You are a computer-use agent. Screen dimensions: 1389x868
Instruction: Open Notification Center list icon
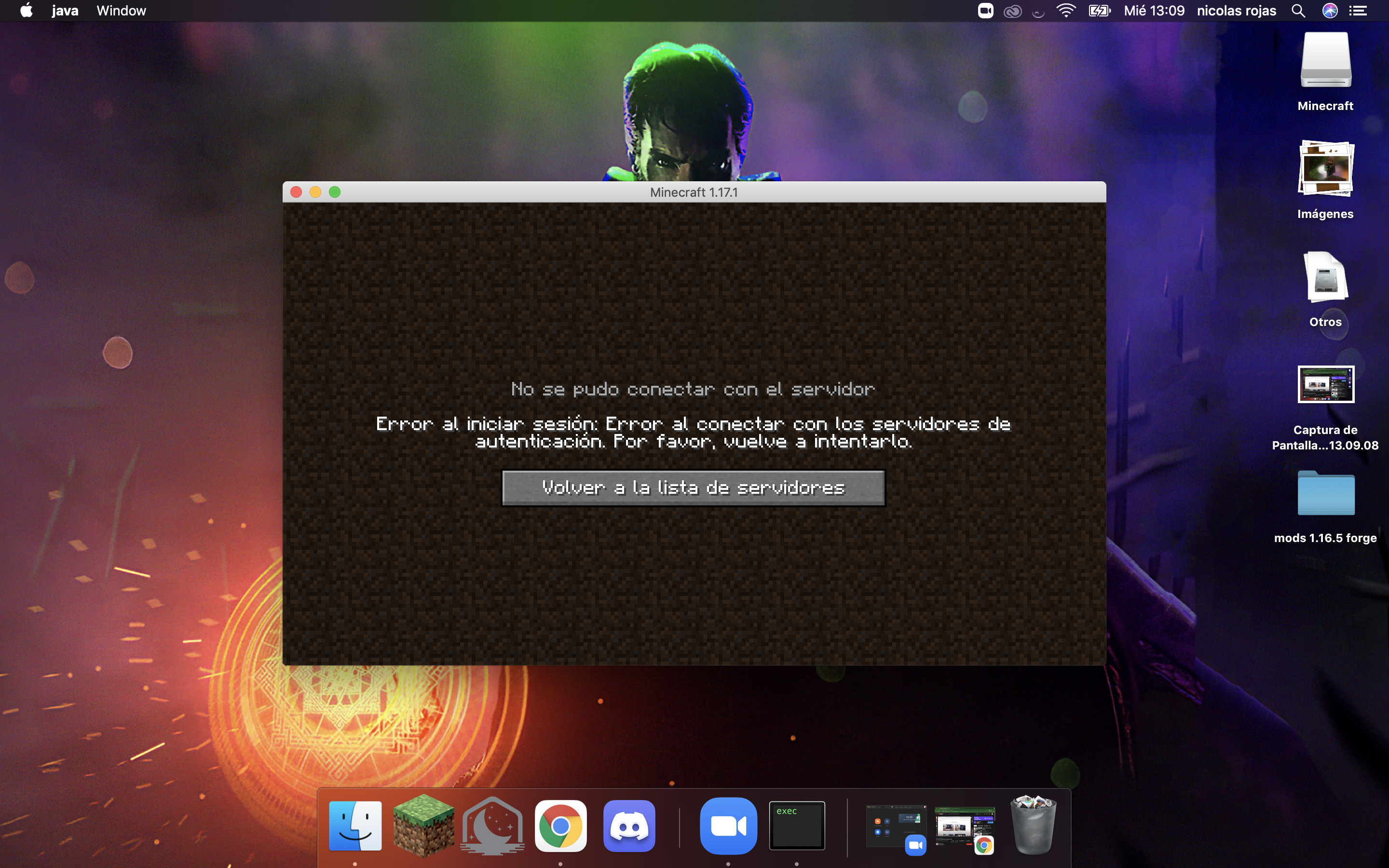click(1358, 11)
